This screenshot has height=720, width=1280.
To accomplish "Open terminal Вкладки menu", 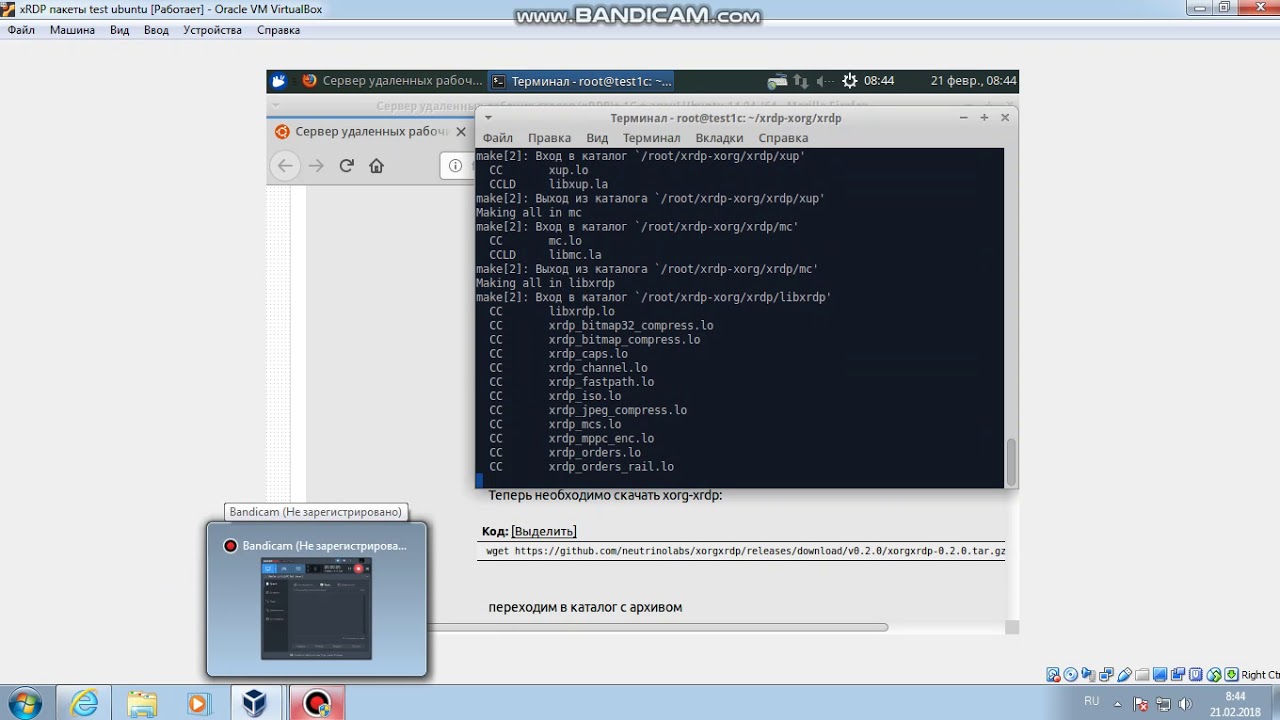I will (x=719, y=138).
